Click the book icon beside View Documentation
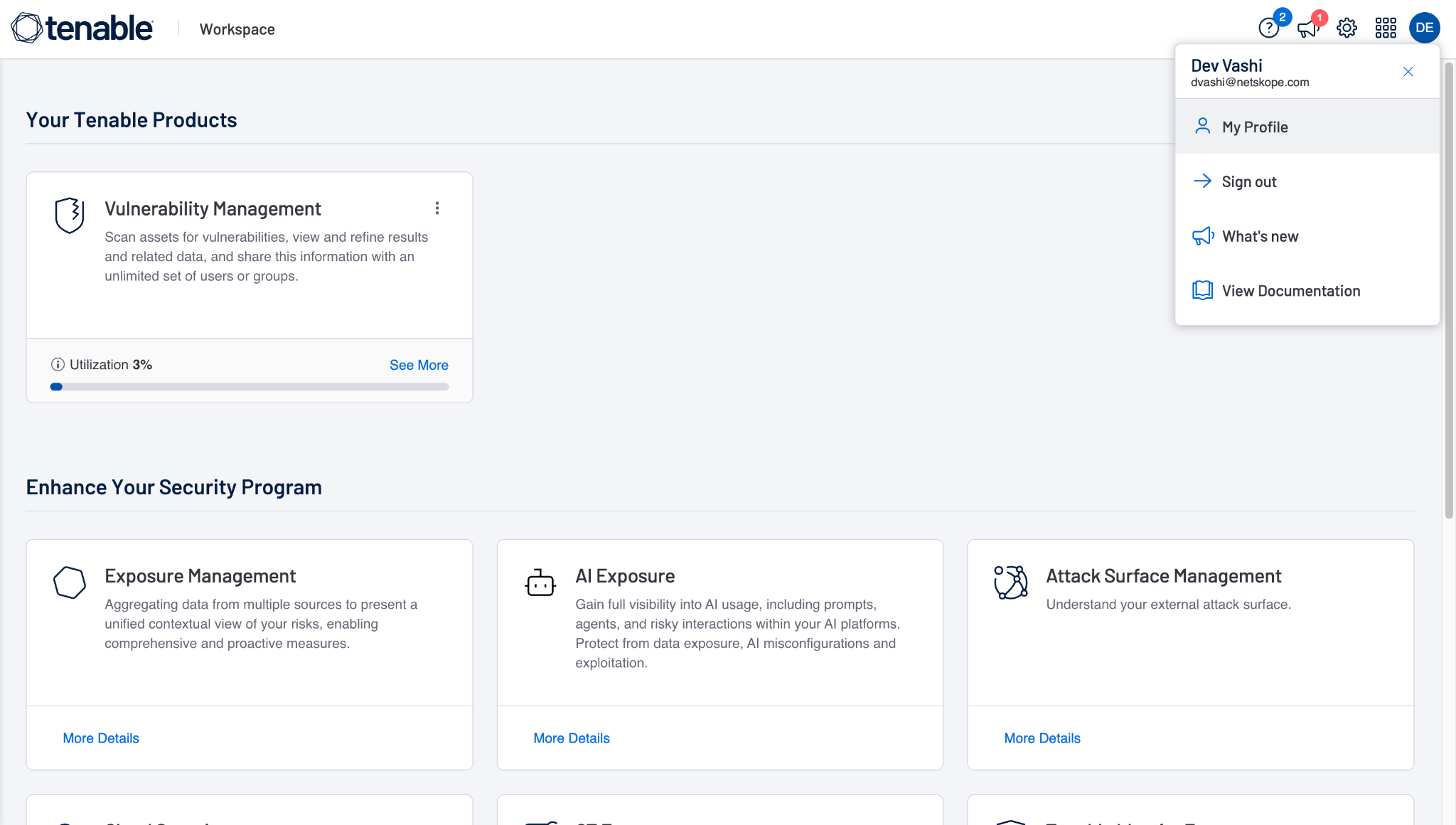Viewport: 1456px width, 825px height. tap(1202, 291)
